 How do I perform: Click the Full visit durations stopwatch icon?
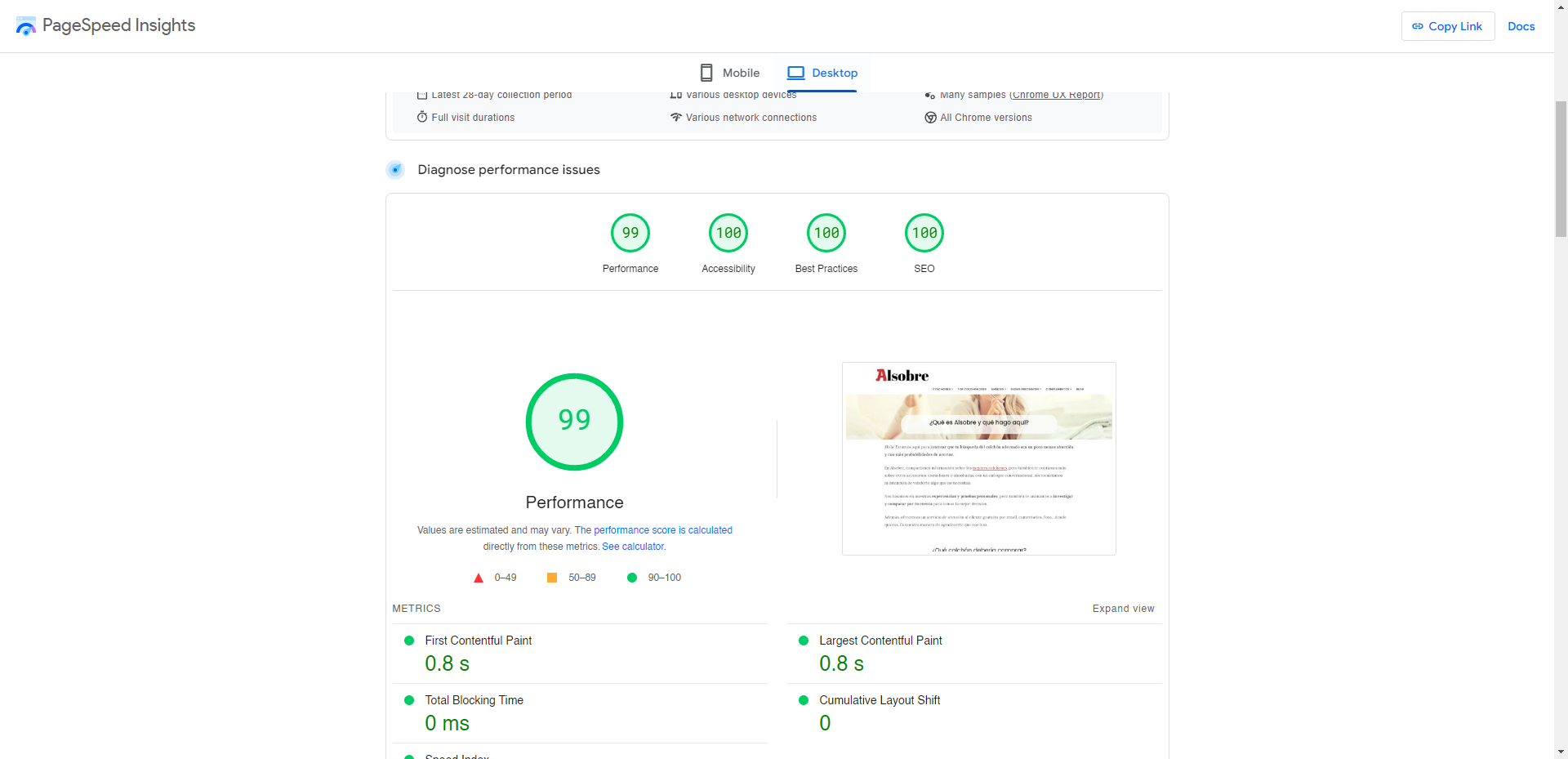(x=422, y=117)
